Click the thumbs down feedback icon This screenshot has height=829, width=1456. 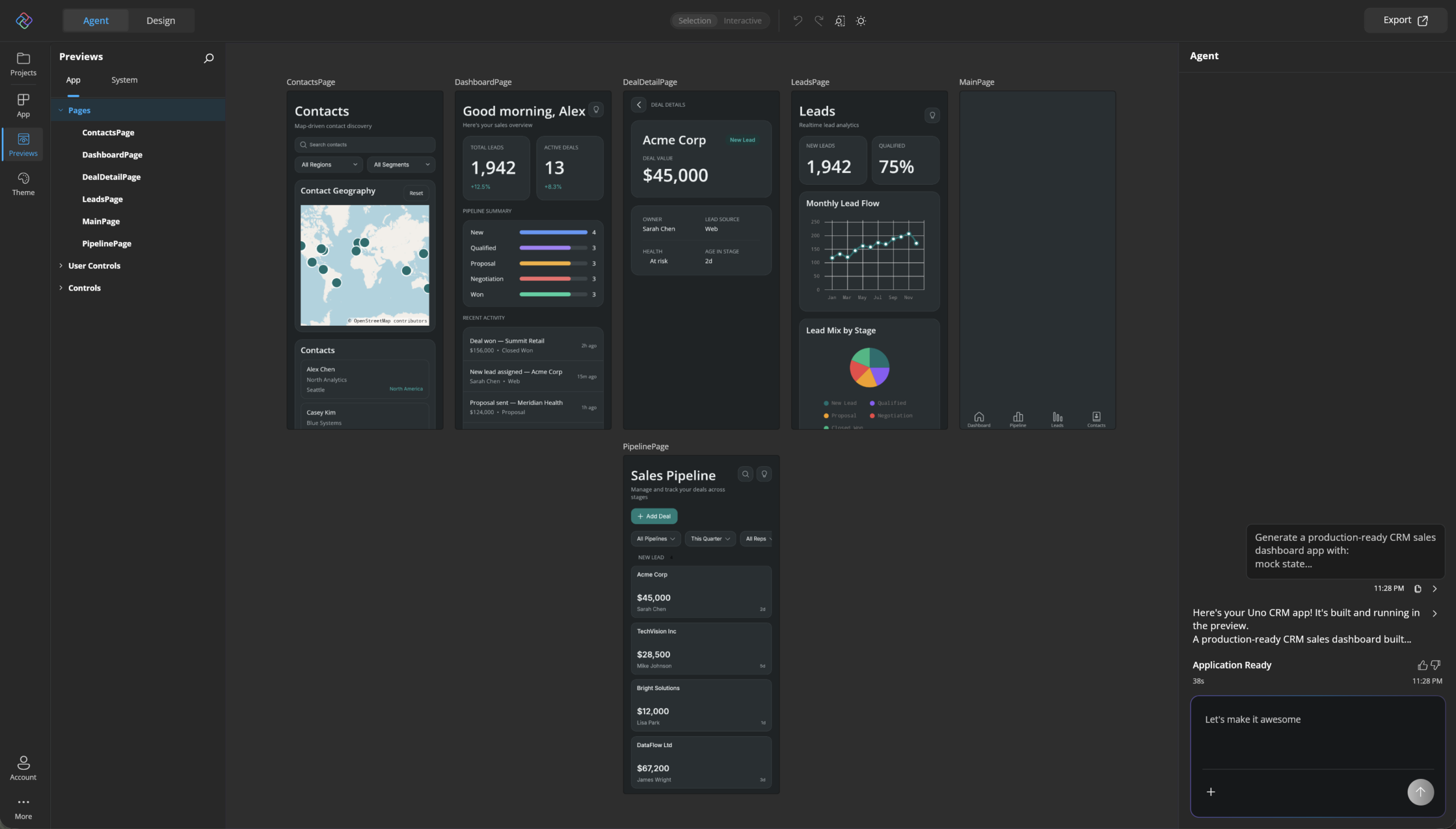[1436, 665]
